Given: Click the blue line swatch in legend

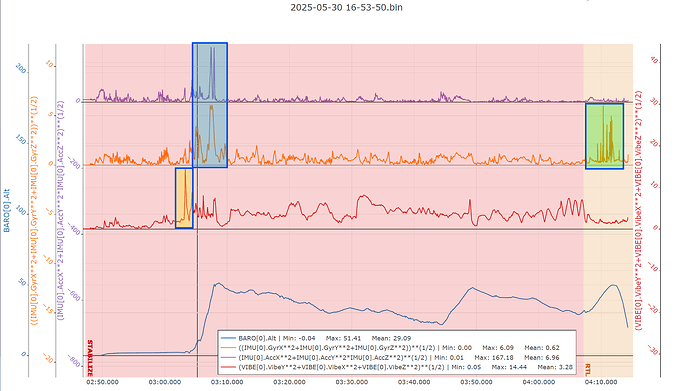Looking at the screenshot, I should coord(228,338).
